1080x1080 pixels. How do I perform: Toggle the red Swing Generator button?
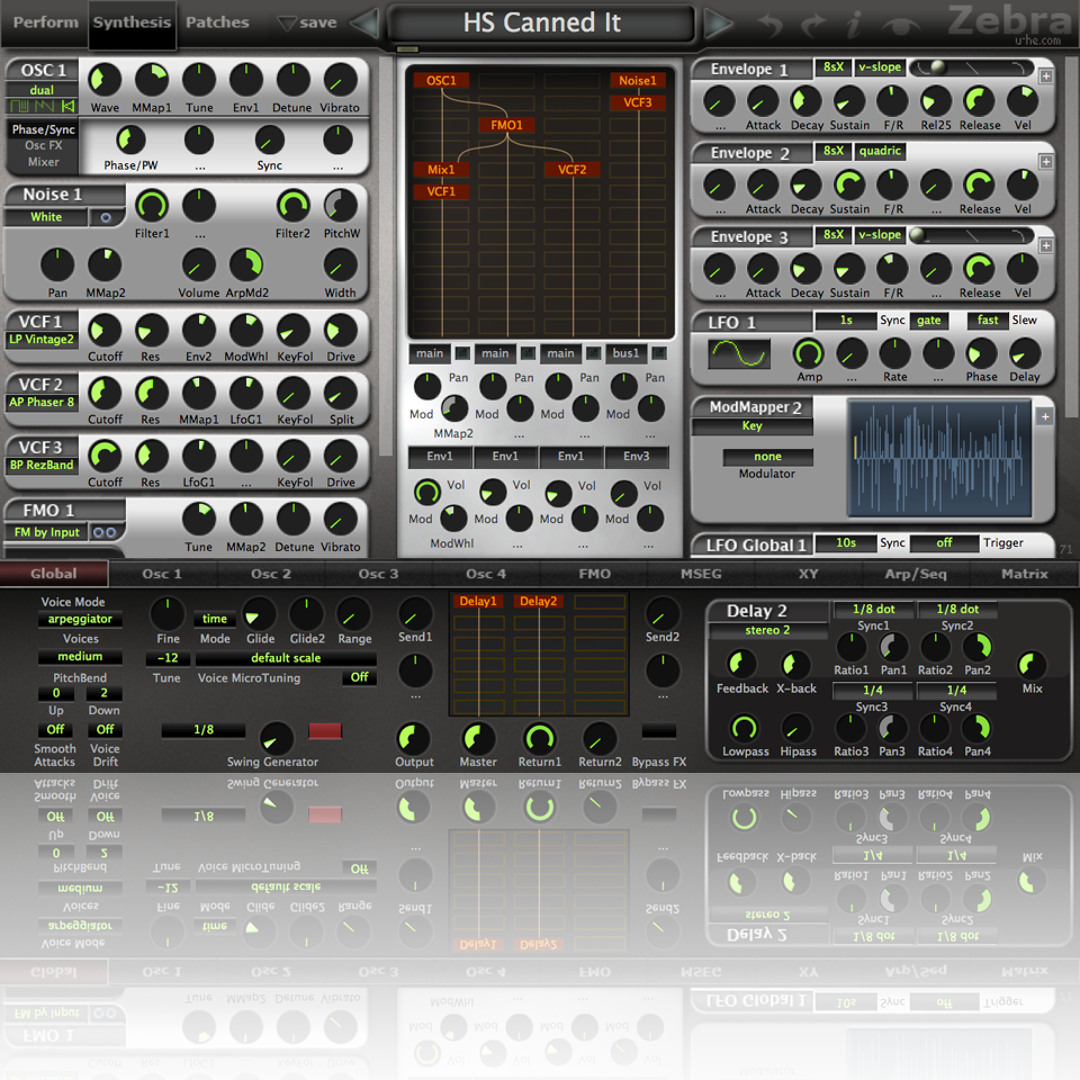[325, 731]
